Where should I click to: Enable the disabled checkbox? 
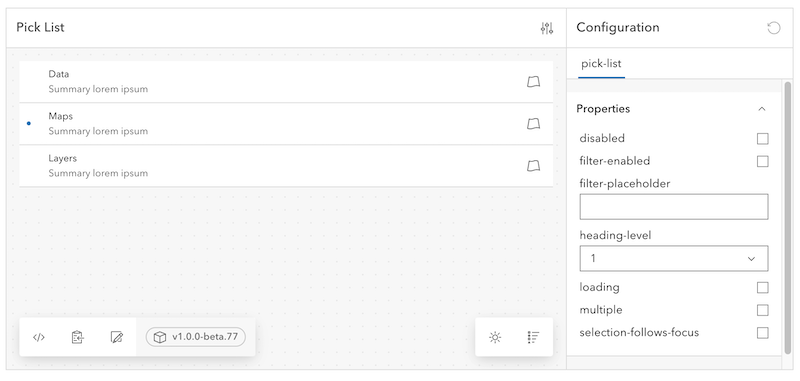762,139
